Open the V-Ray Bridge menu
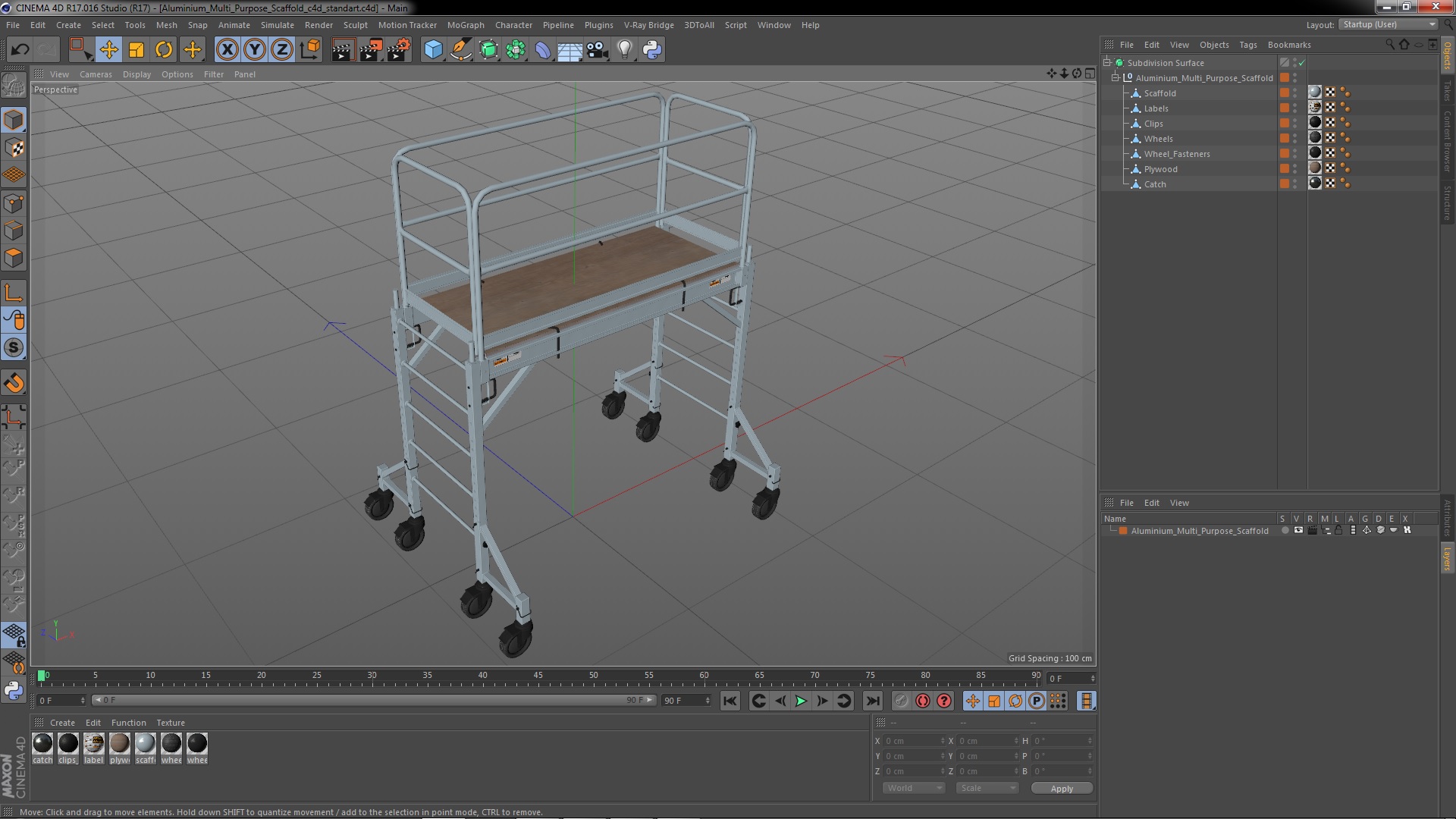The height and width of the screenshot is (819, 1456). [648, 25]
